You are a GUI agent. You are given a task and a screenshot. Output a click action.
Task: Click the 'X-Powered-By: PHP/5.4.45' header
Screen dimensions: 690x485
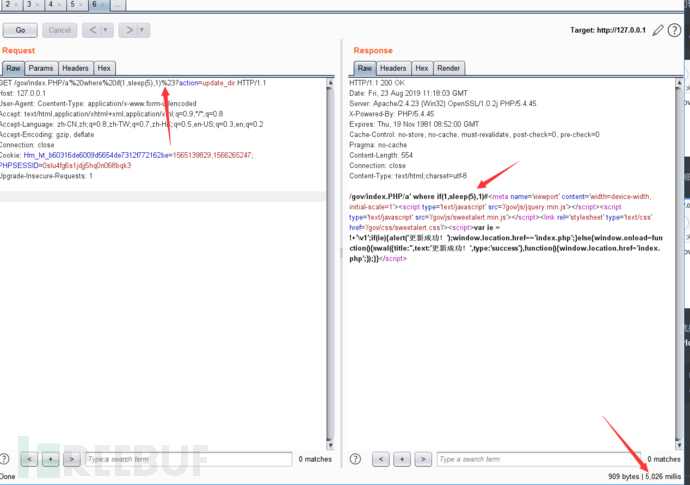coord(392,114)
